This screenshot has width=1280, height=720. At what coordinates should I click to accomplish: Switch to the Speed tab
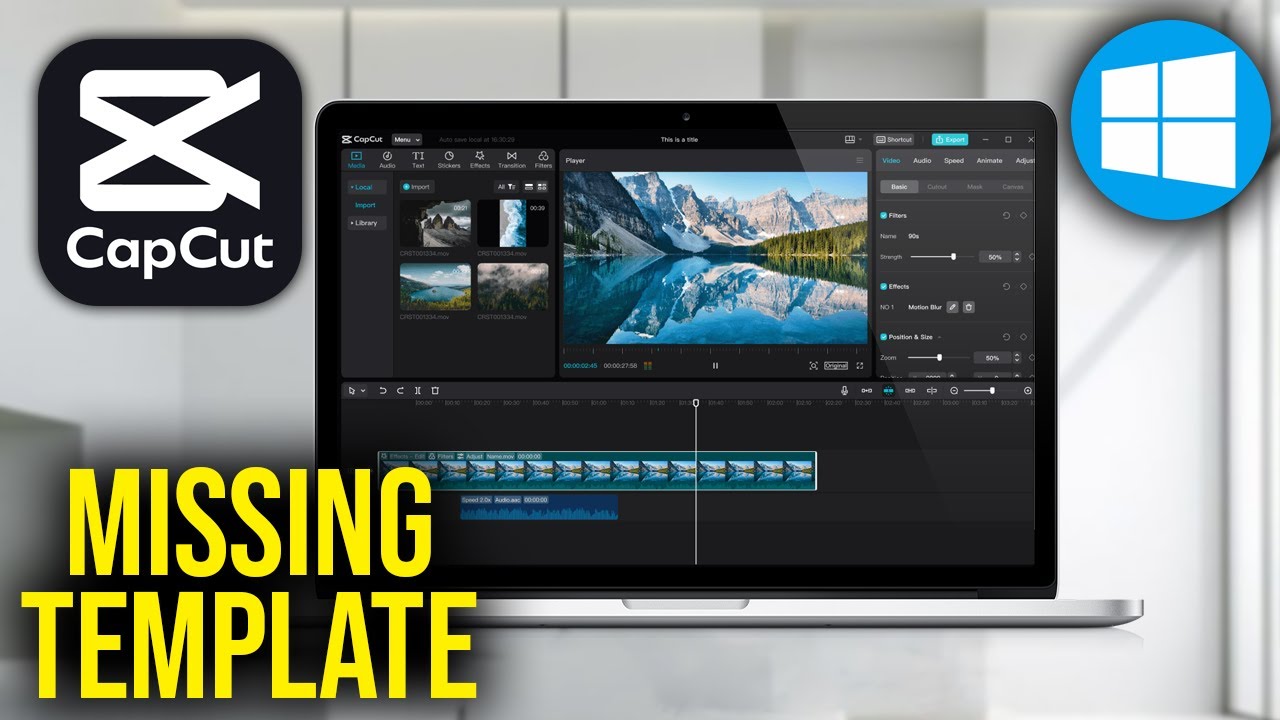tap(954, 160)
